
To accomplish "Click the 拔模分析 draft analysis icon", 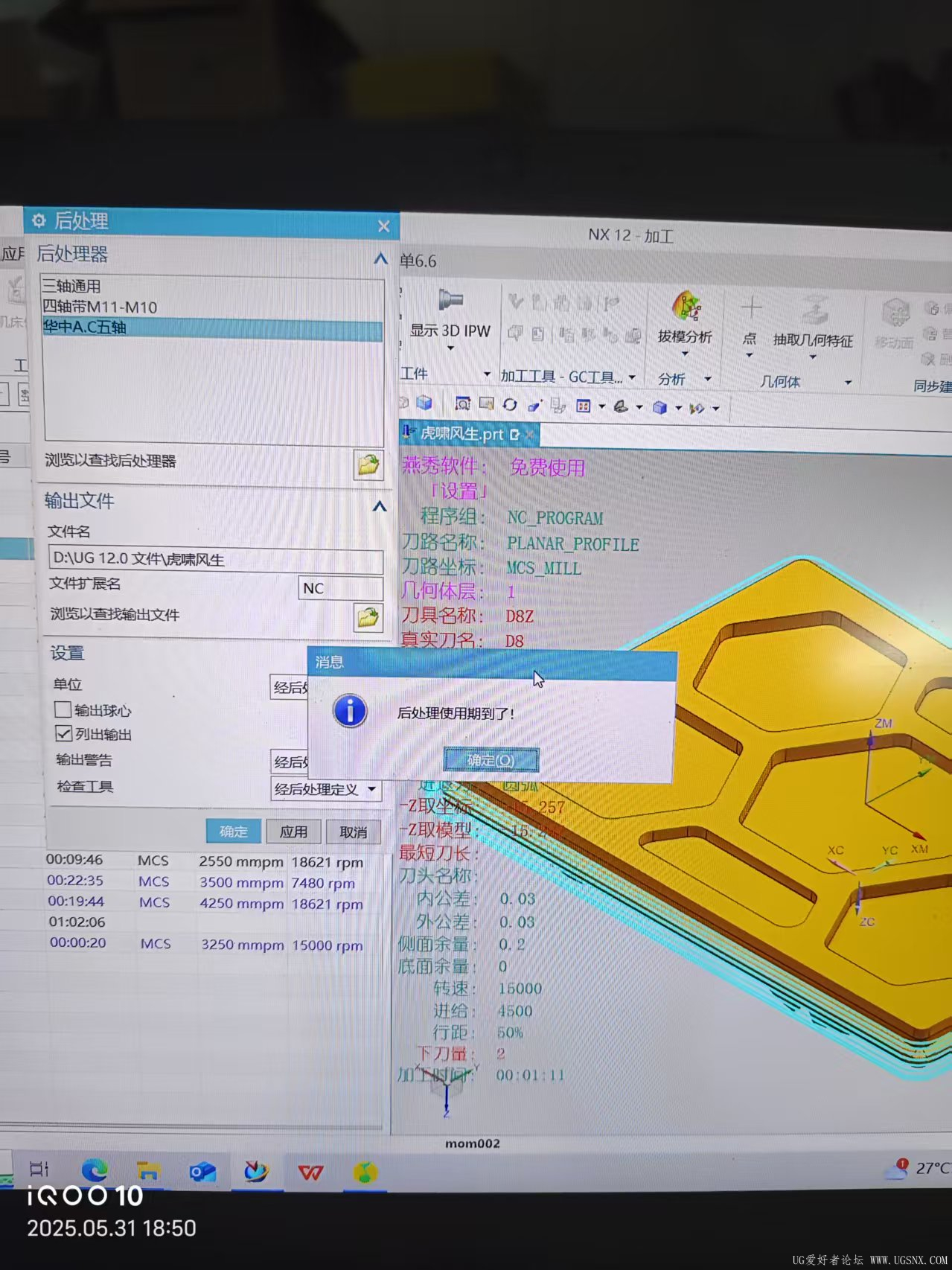I will pos(686,306).
